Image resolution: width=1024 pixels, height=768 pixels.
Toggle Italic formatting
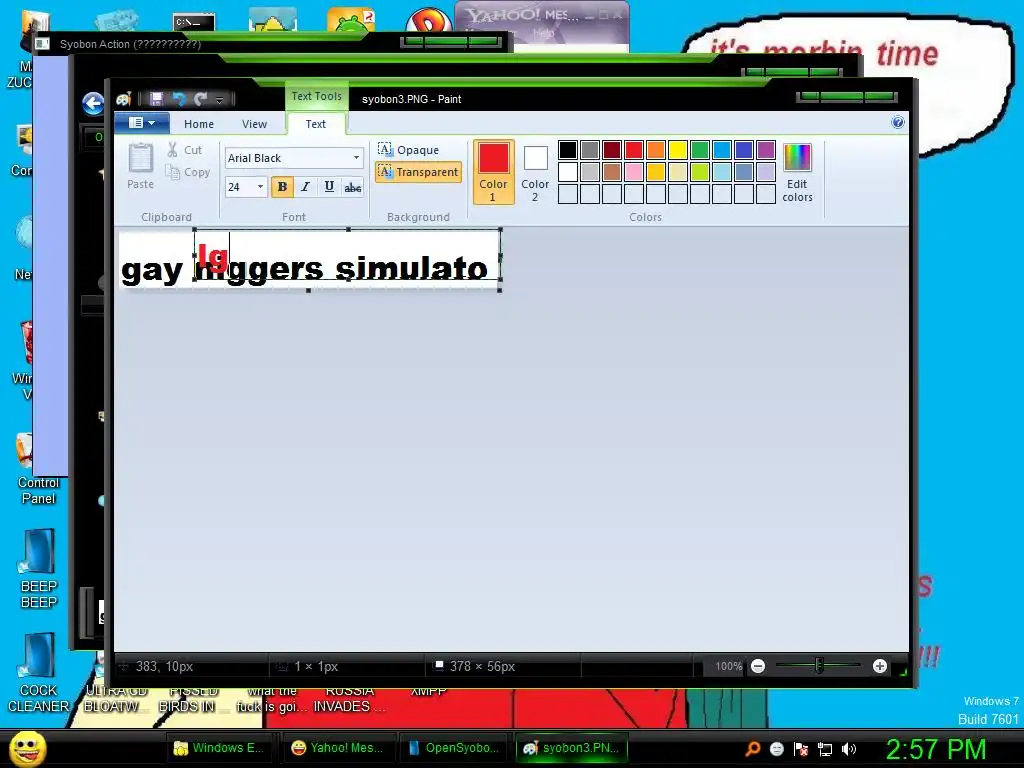pyautogui.click(x=305, y=187)
